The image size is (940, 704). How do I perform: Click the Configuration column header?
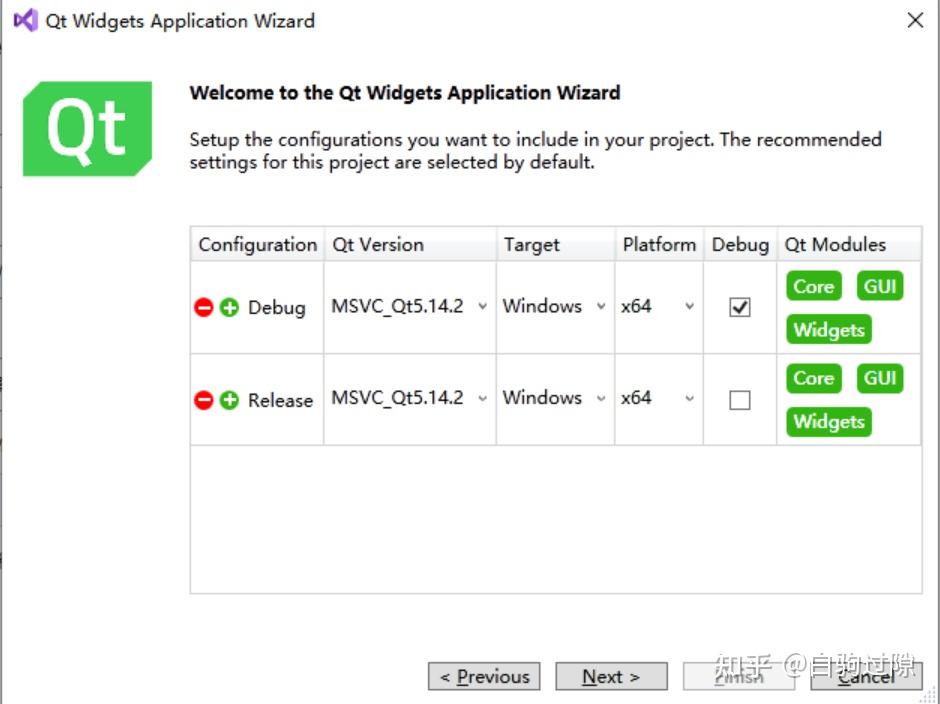(257, 244)
